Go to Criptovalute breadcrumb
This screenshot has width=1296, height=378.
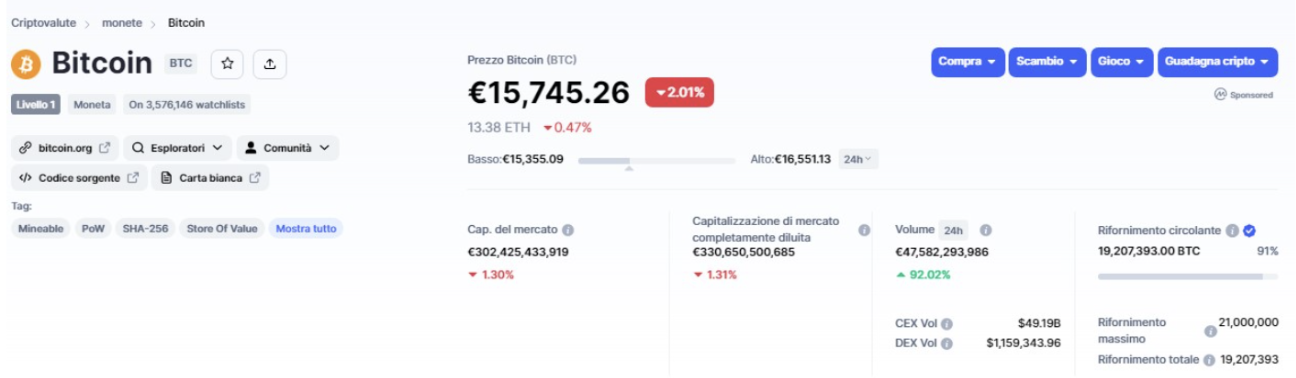point(45,22)
